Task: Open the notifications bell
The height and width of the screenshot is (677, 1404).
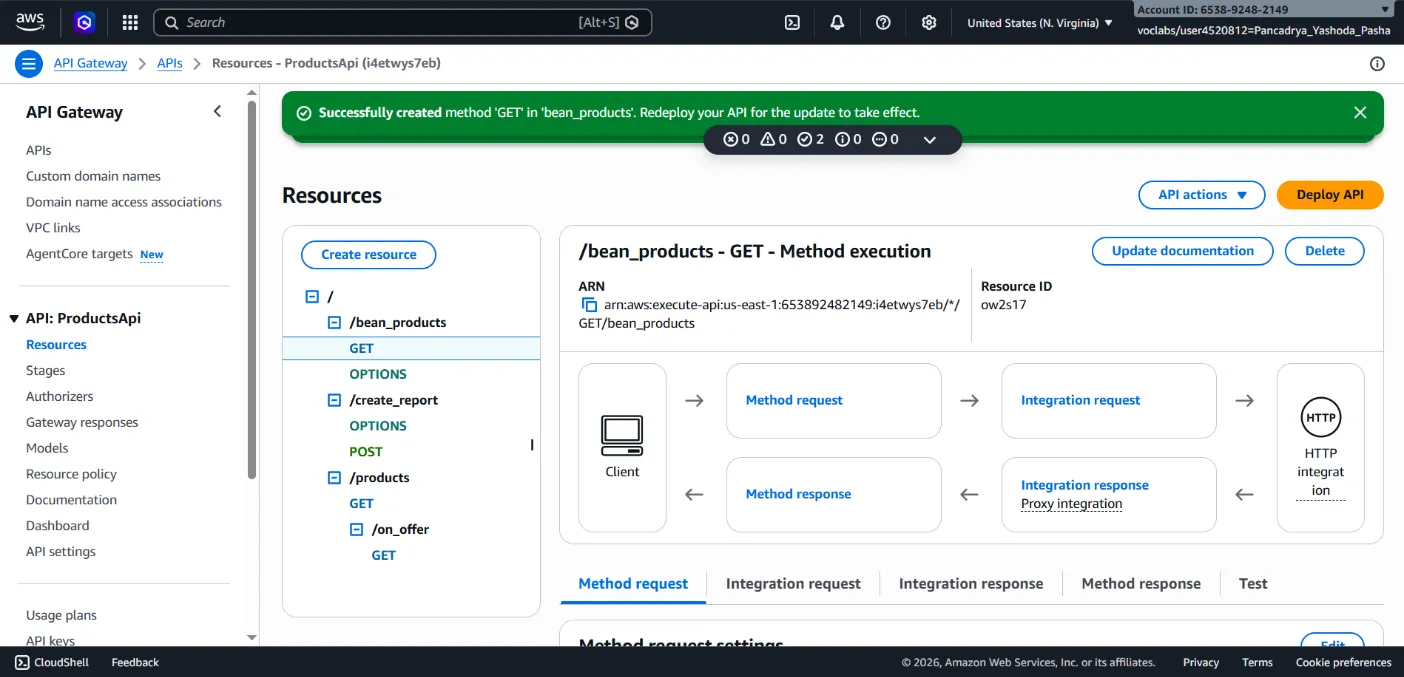Action: pyautogui.click(x=837, y=22)
